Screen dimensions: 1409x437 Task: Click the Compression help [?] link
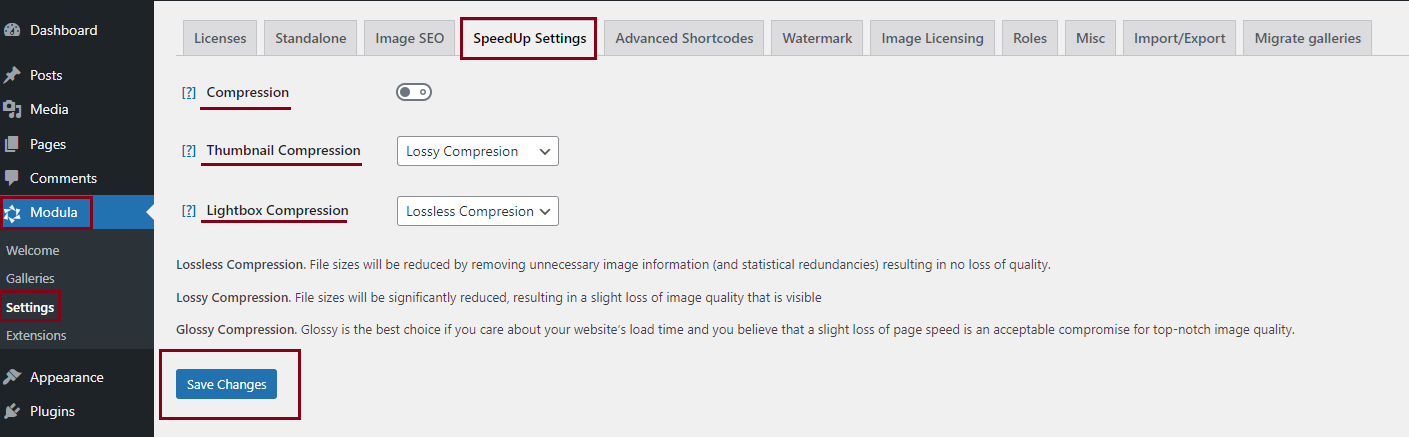(189, 92)
